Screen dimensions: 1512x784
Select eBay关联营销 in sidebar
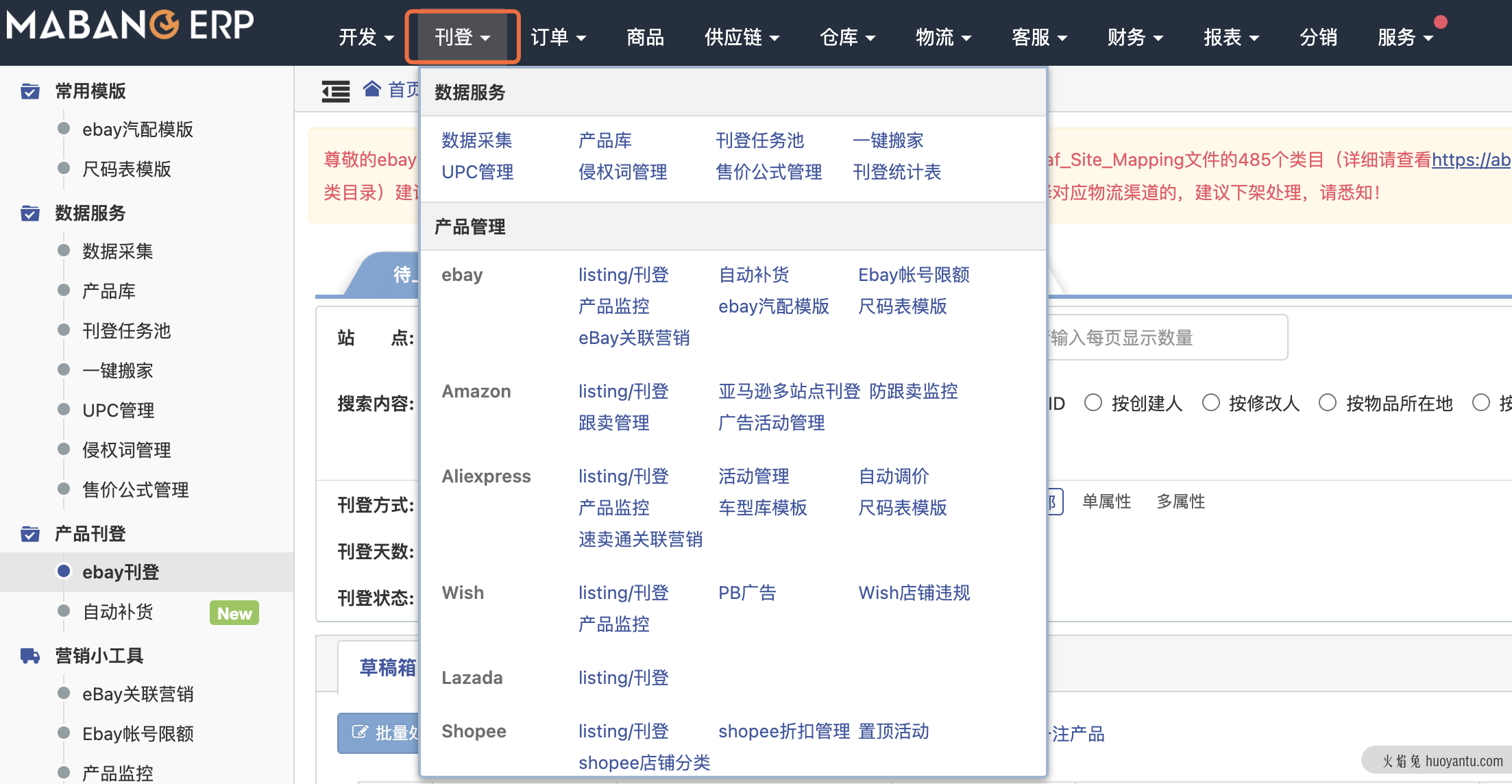click(x=137, y=694)
